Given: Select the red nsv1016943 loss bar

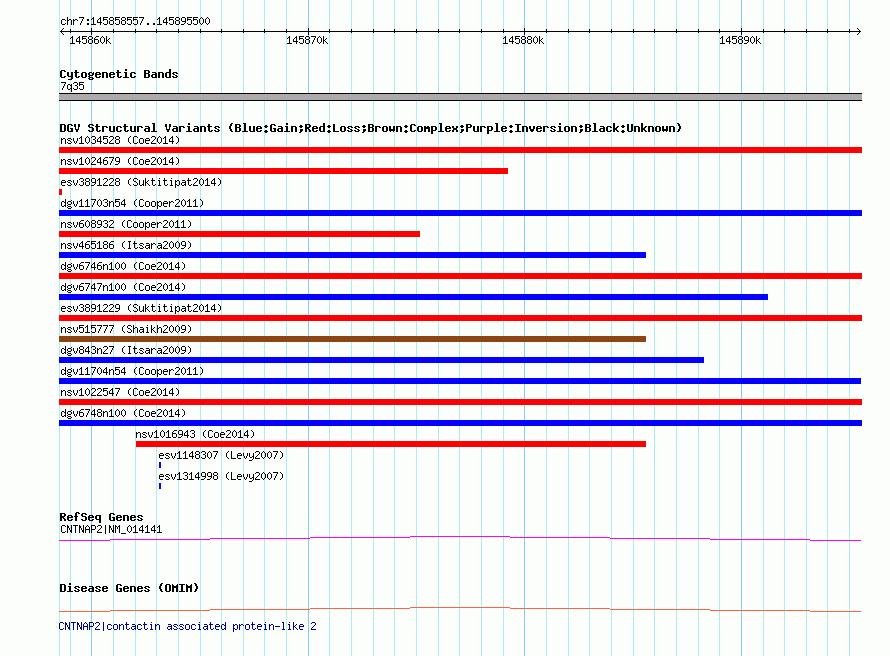Looking at the screenshot, I should coord(391,444).
